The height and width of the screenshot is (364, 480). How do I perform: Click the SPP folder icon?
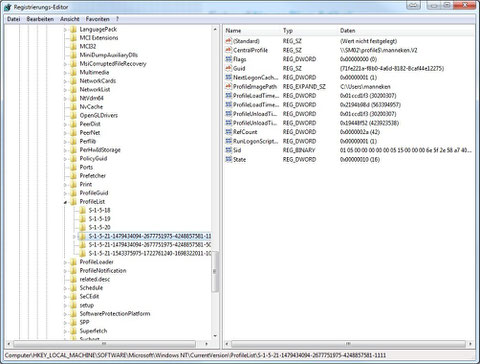tap(73, 322)
